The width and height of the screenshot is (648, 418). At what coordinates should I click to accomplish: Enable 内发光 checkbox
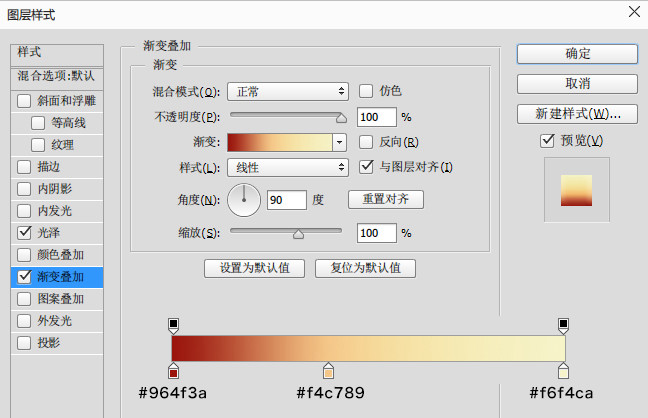[x=24, y=211]
